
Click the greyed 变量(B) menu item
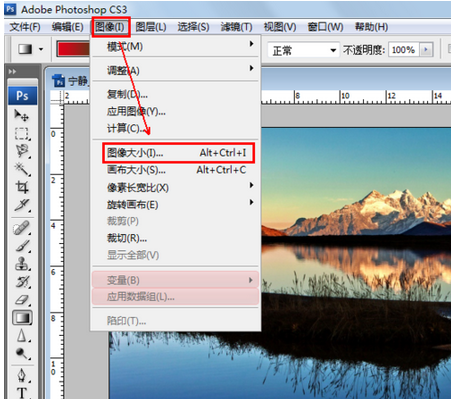[x=175, y=280]
